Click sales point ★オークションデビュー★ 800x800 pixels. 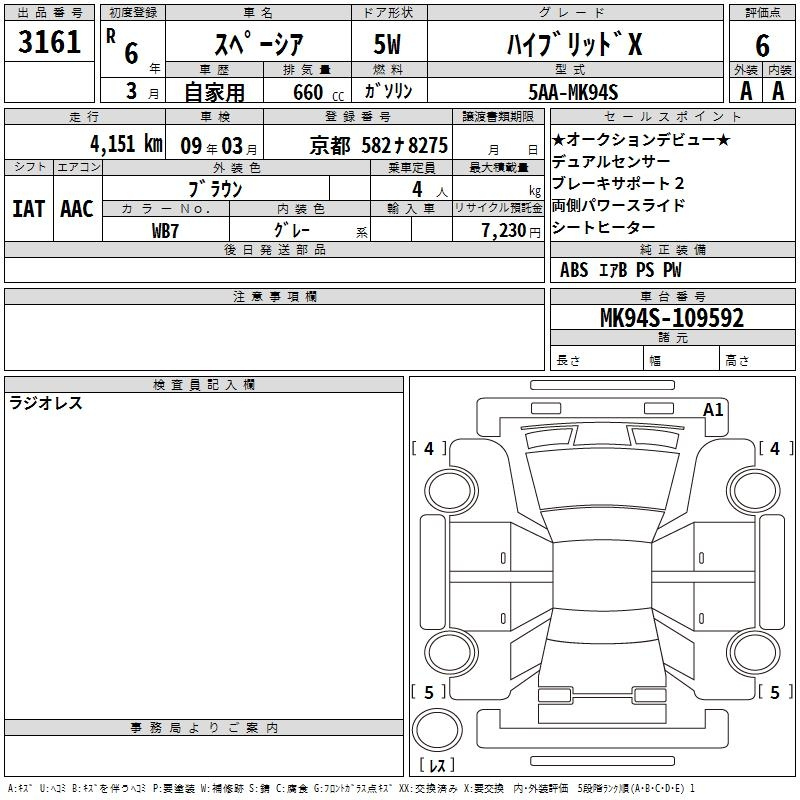point(641,140)
